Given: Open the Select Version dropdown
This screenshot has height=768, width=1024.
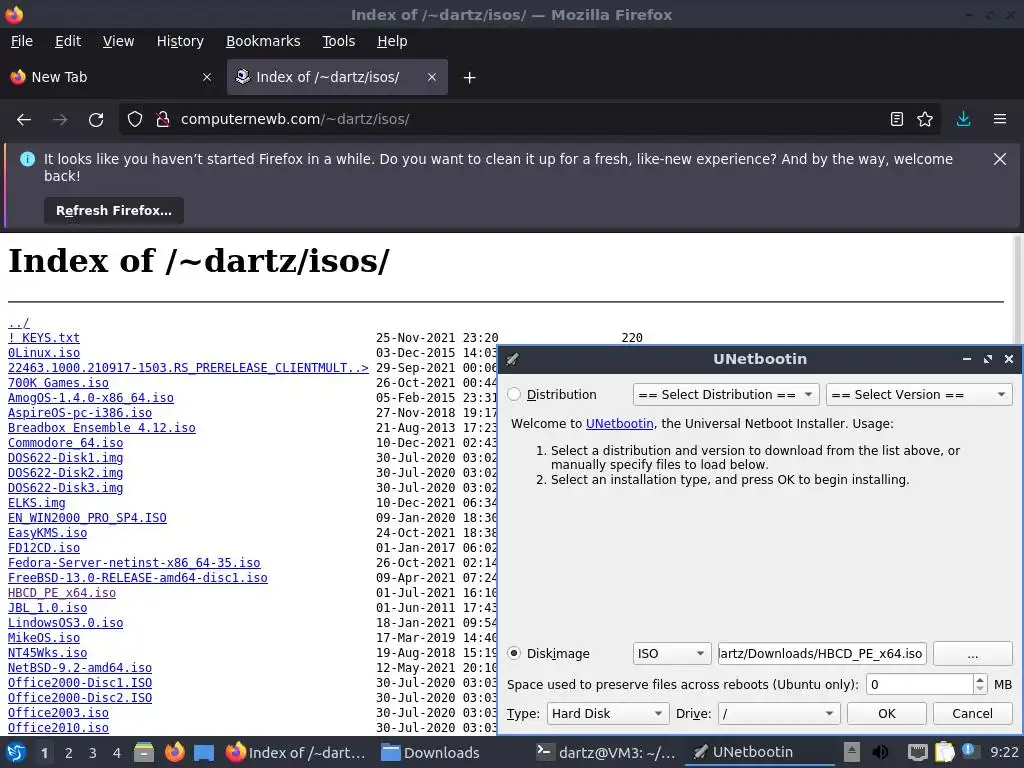Looking at the screenshot, I should [x=919, y=394].
